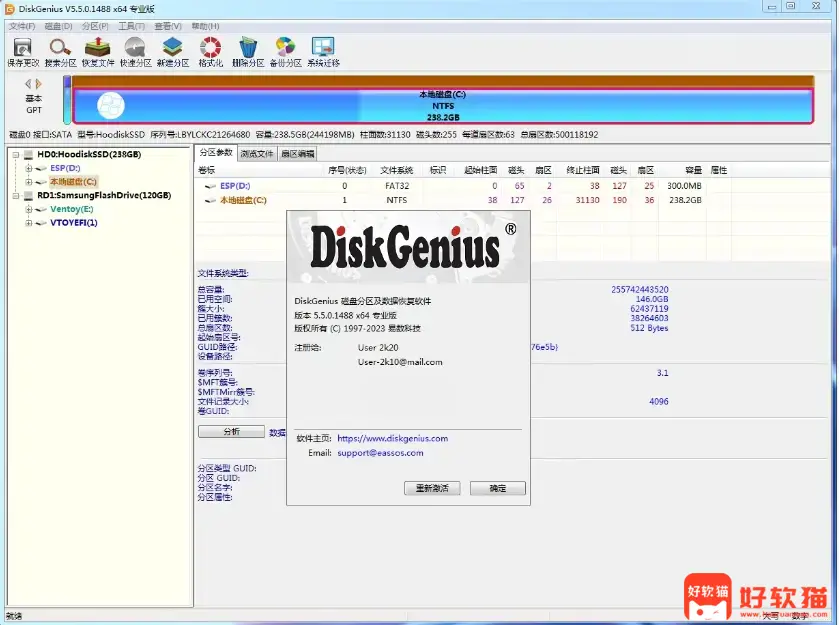Choose the New Partition (新建分区) icon
839x625 pixels.
tap(173, 52)
